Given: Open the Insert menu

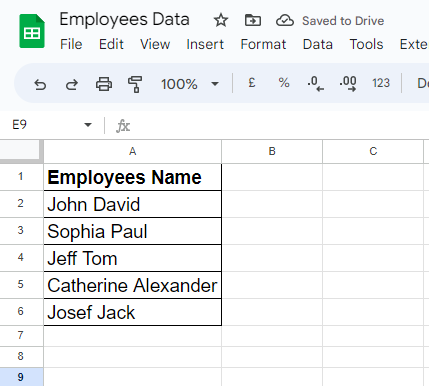Looking at the screenshot, I should tap(205, 44).
